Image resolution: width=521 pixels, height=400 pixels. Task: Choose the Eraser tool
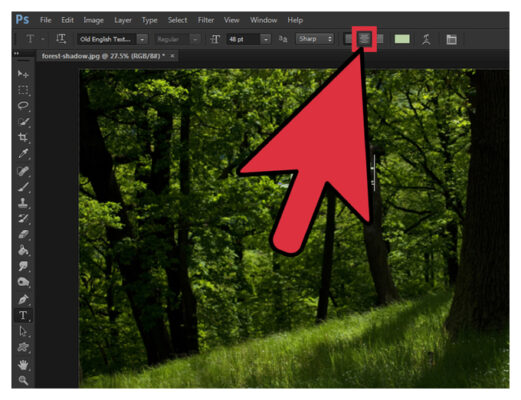23,235
